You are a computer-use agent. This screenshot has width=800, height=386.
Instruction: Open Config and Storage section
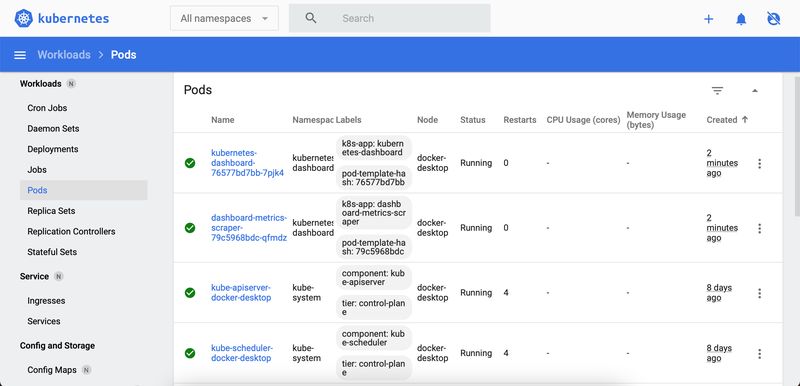[x=57, y=346]
